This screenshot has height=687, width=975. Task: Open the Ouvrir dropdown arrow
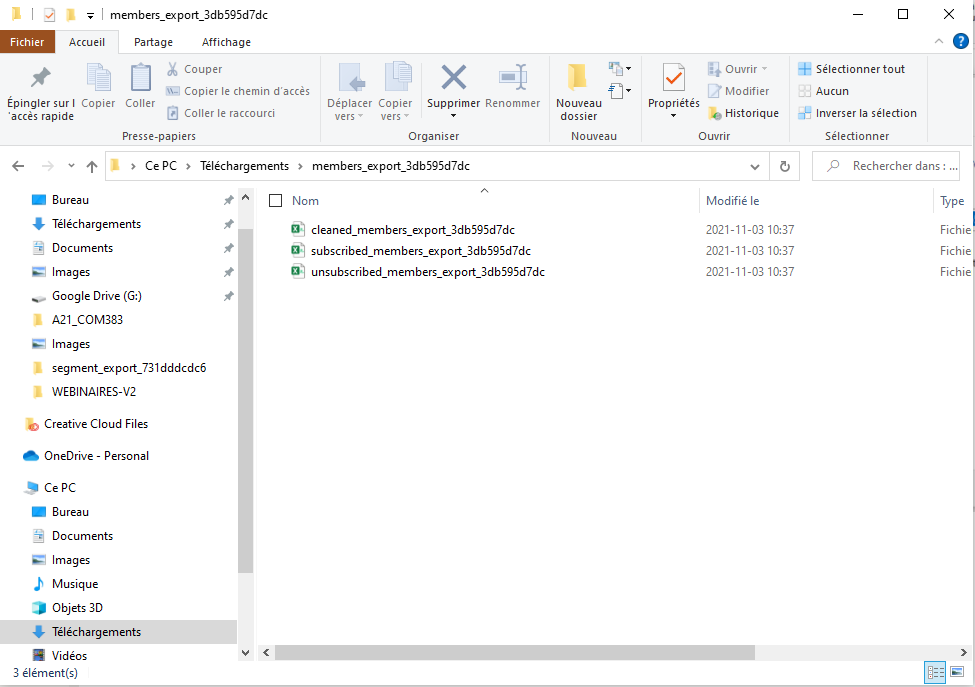[762, 68]
